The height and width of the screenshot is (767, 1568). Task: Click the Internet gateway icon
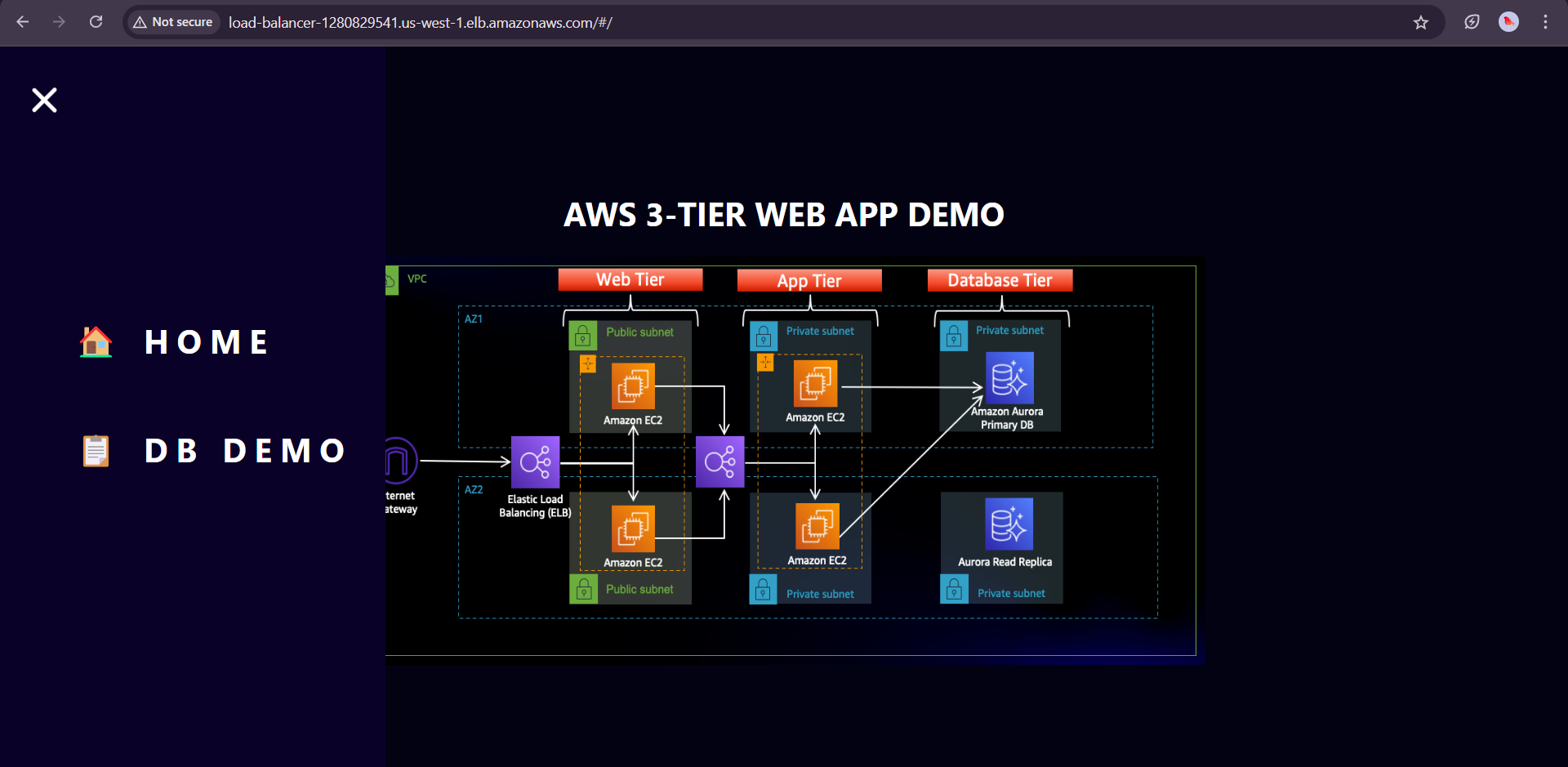[x=401, y=461]
